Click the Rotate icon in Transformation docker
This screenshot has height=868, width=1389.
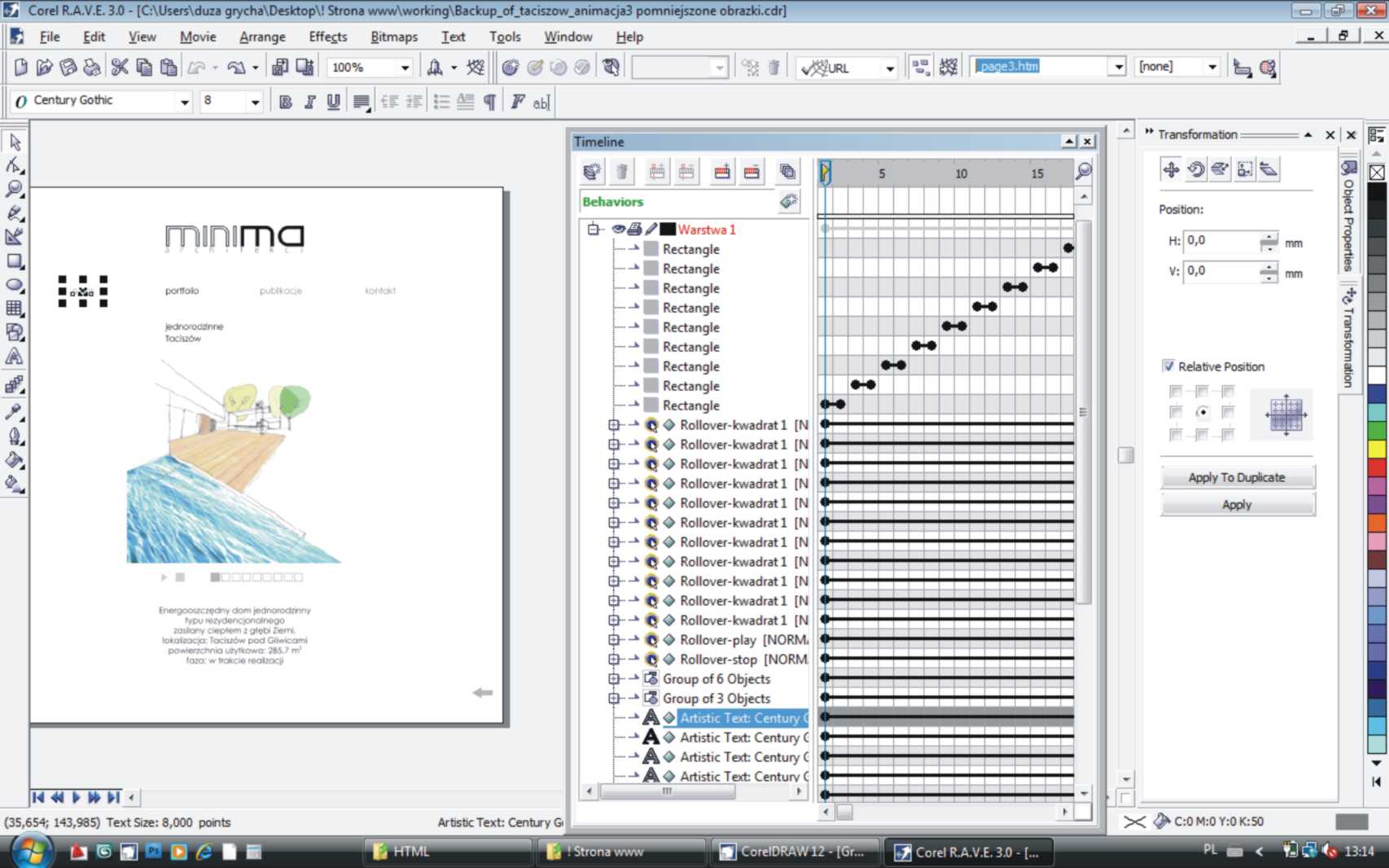pyautogui.click(x=1195, y=169)
